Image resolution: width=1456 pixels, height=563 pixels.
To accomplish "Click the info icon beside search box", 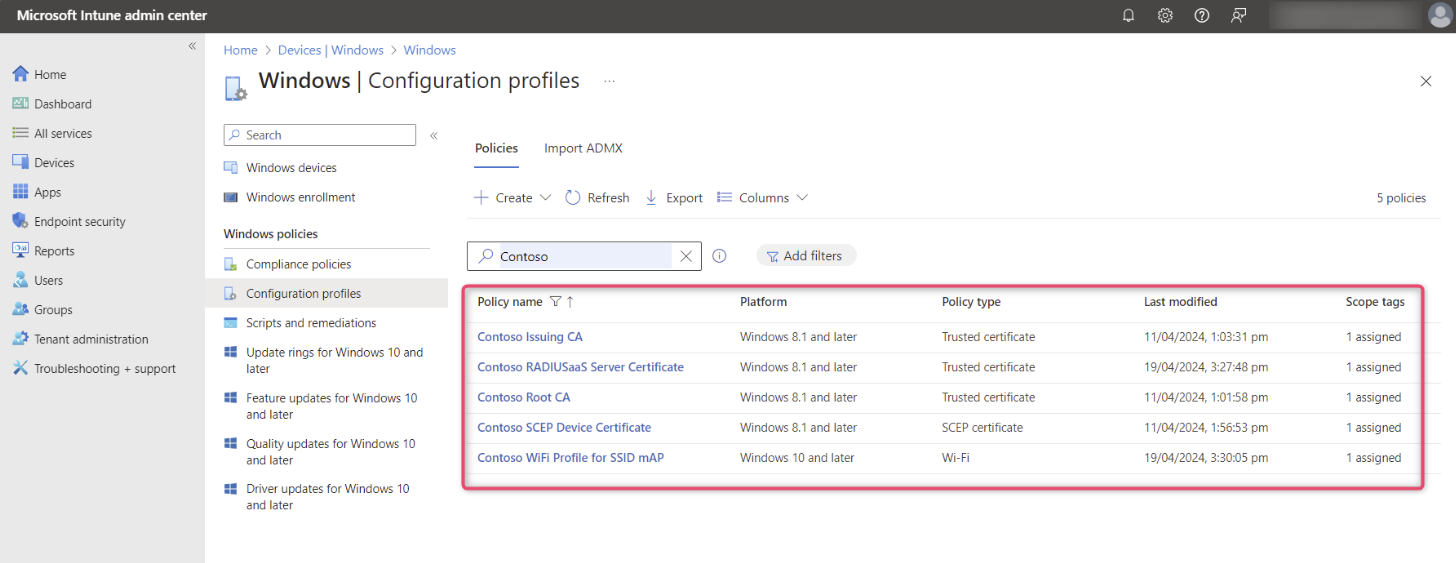I will point(719,256).
